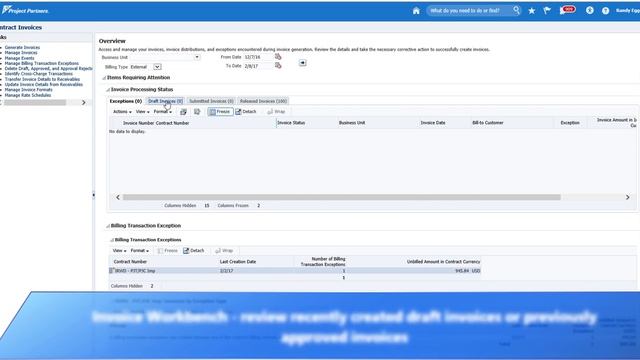
Task: Click the Contract Number header in exceptions table
Action: coord(130,262)
